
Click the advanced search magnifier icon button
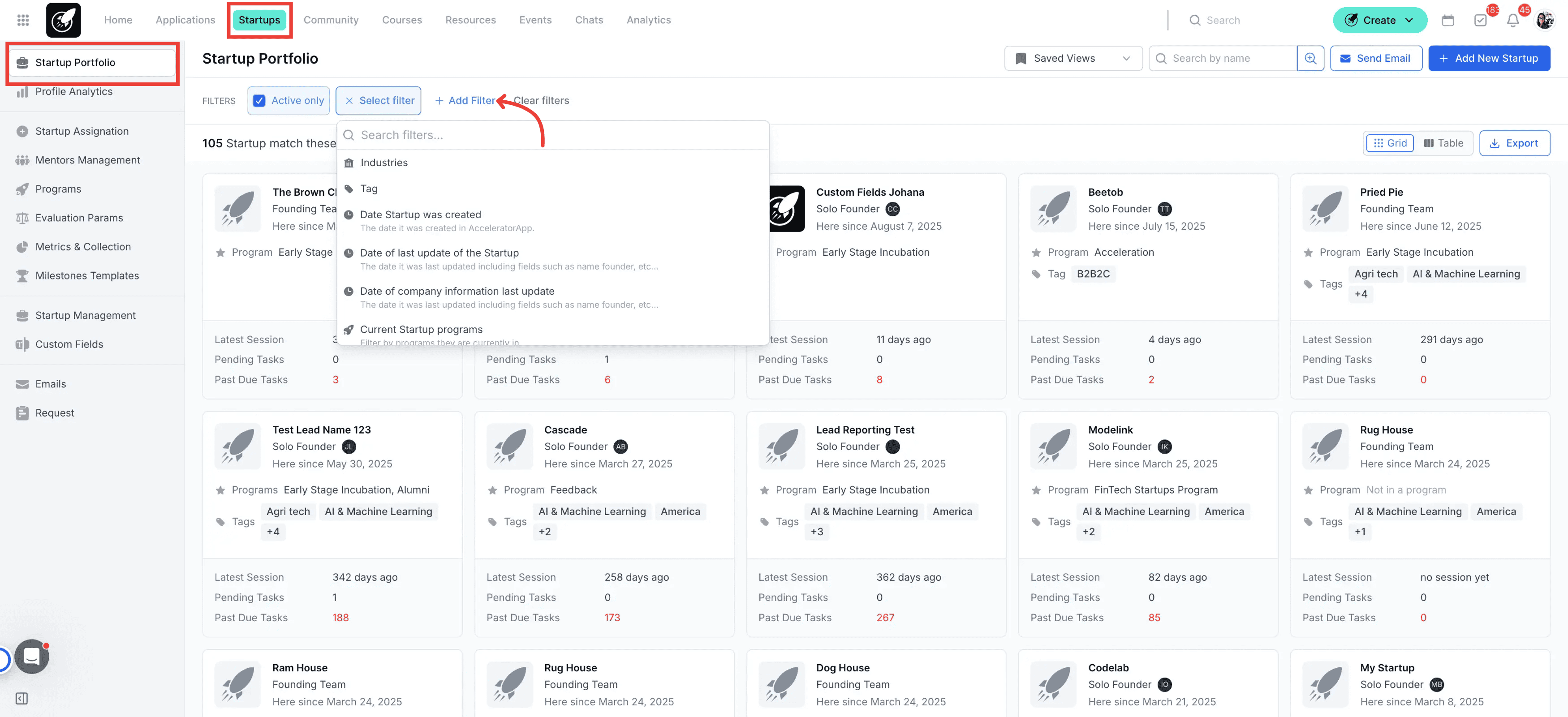[x=1310, y=58]
